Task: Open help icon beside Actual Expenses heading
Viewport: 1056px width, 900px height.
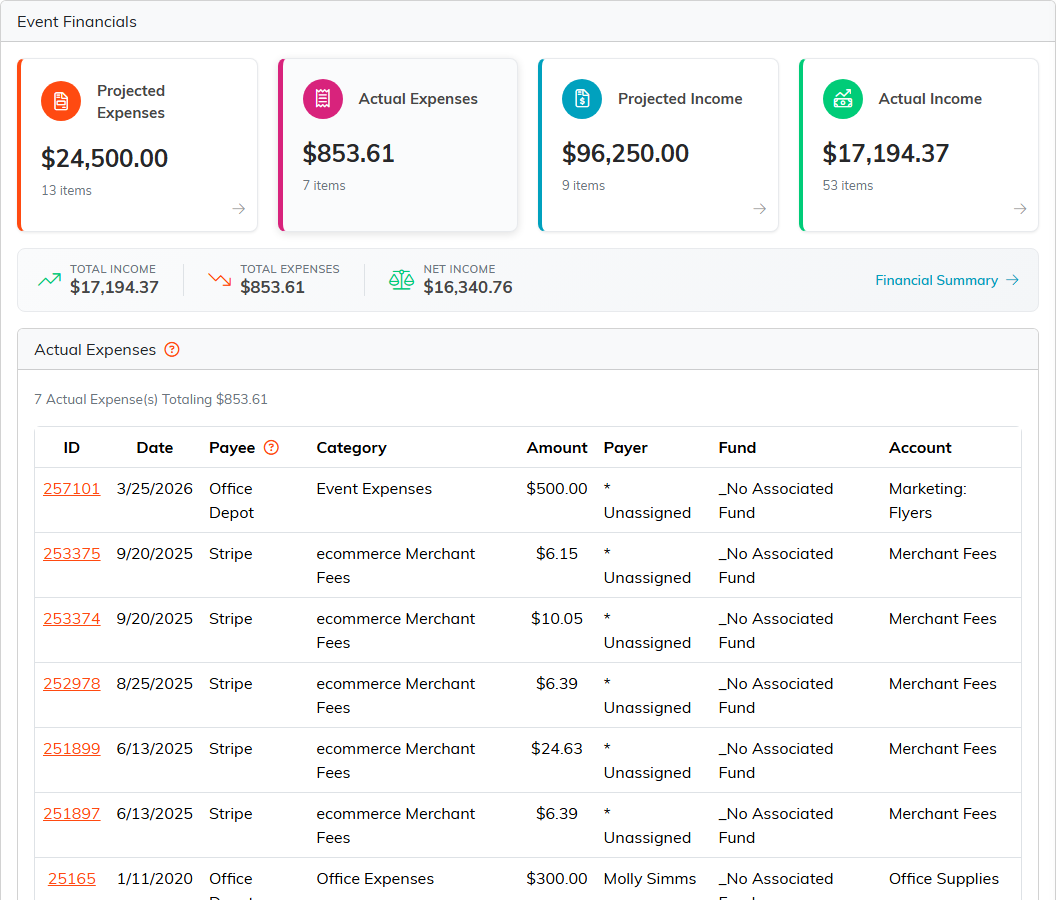Action: click(172, 350)
